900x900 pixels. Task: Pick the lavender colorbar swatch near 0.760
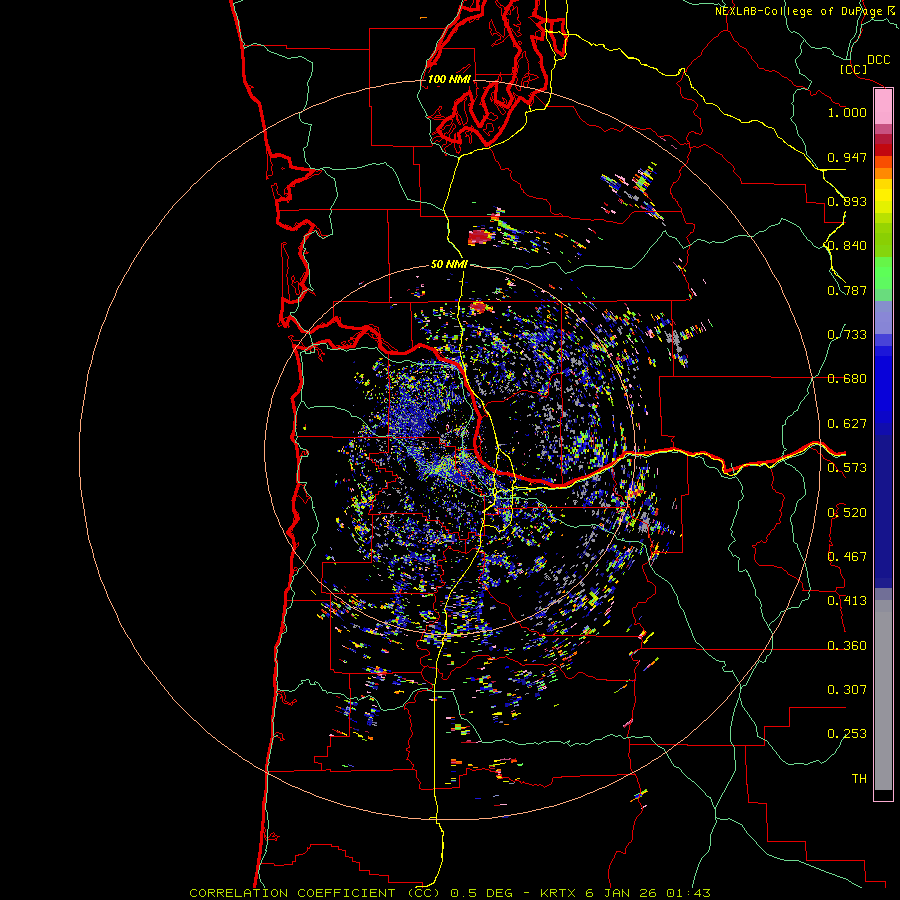(883, 317)
